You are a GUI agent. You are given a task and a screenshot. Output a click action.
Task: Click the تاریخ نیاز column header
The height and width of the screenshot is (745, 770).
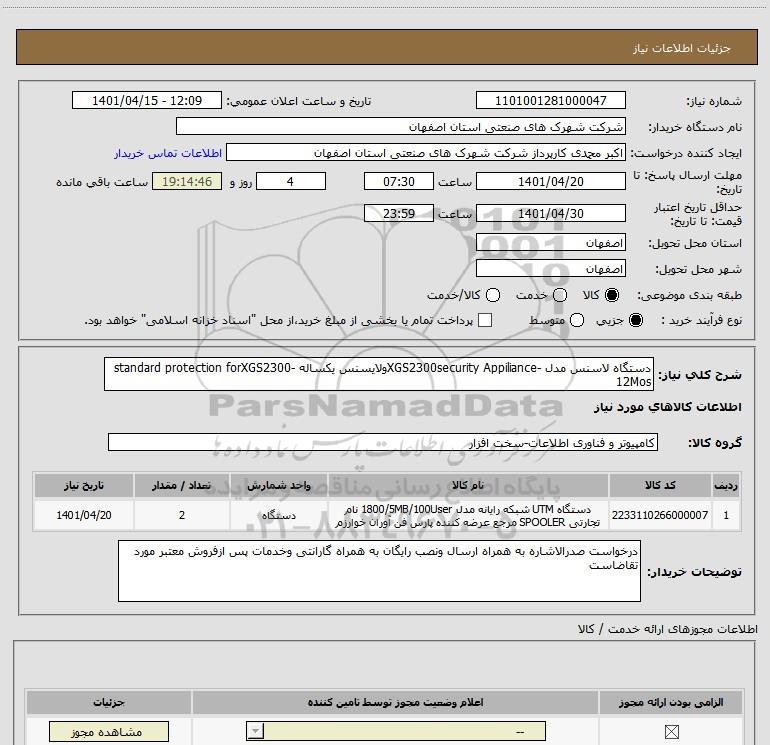[83, 485]
